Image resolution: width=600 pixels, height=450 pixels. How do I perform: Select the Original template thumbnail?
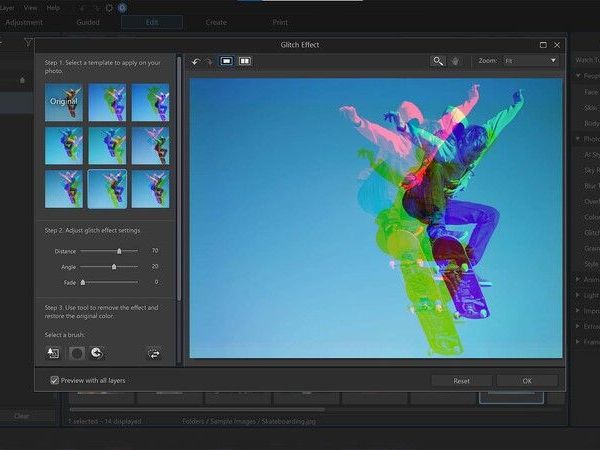pyautogui.click(x=64, y=102)
